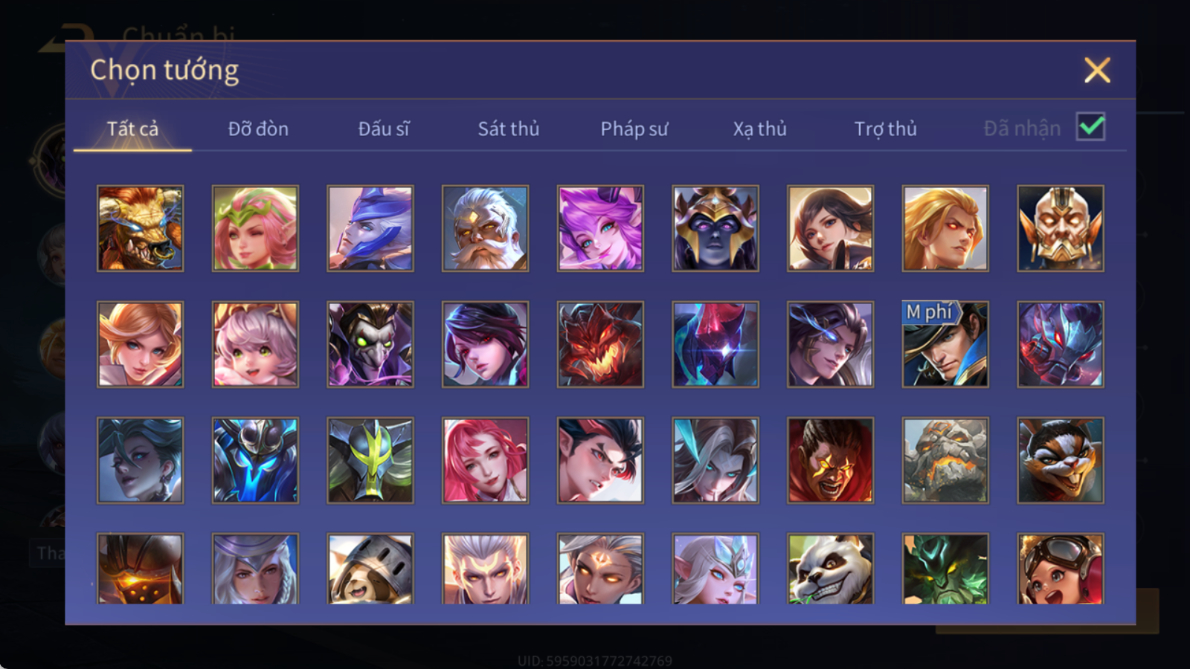Select the grinning raccoon hero portrait
Screen dimensions: 1190x669
(1060, 460)
